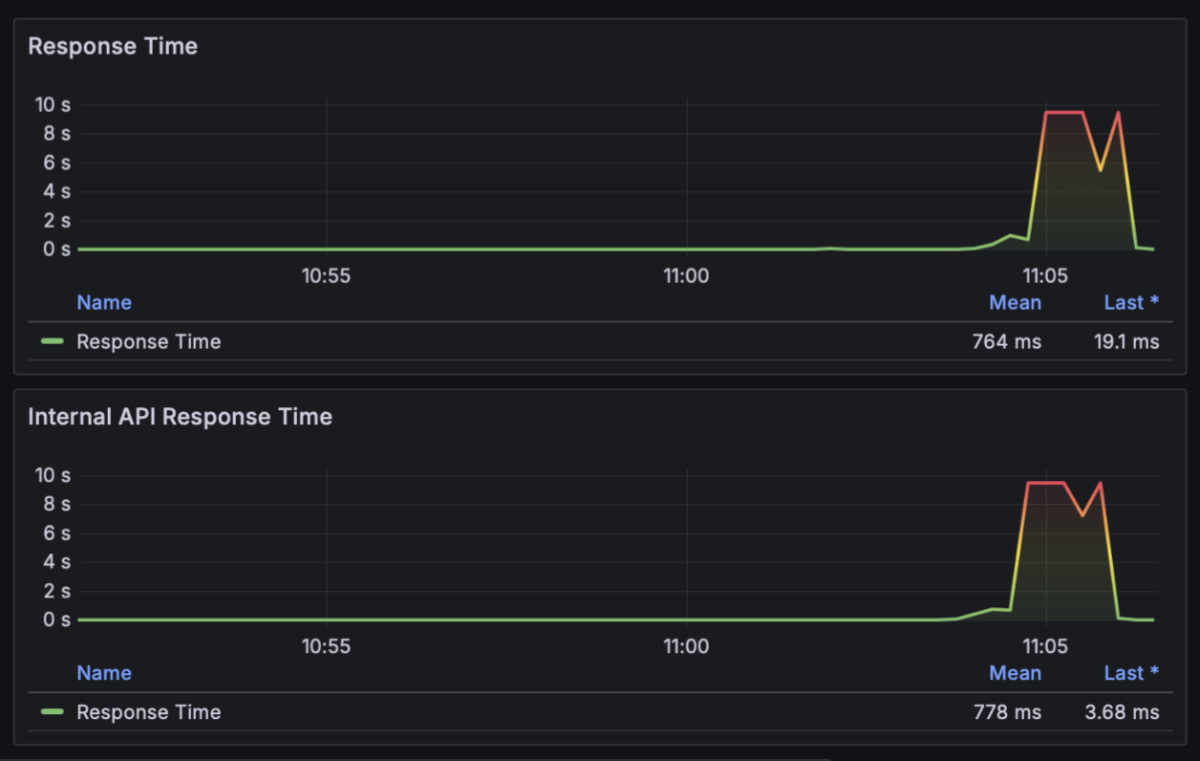Toggle Response Time series in top panel legend
The image size is (1200, 761).
point(148,342)
